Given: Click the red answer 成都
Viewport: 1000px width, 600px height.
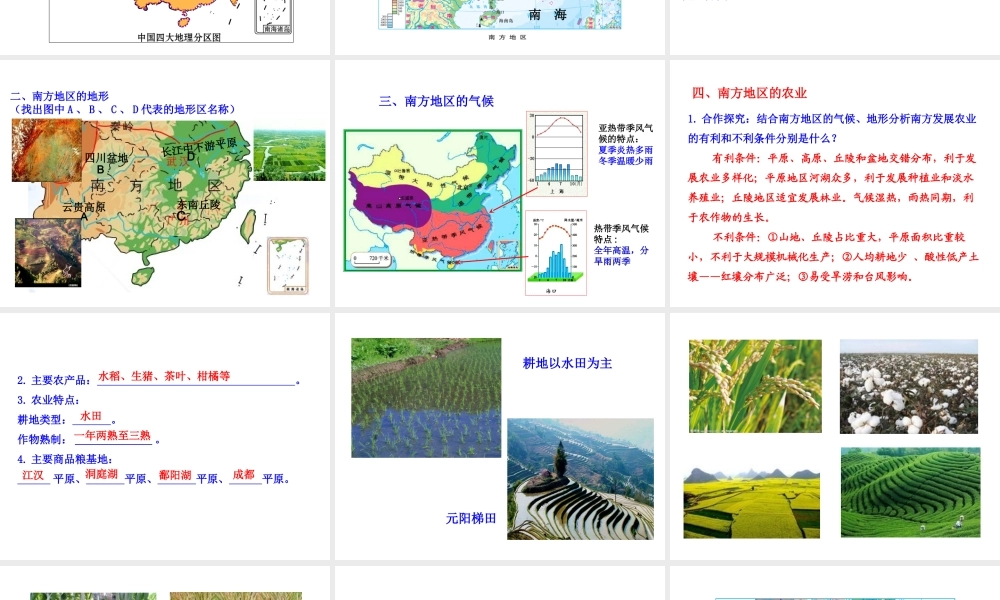Looking at the screenshot, I should pos(244,474).
